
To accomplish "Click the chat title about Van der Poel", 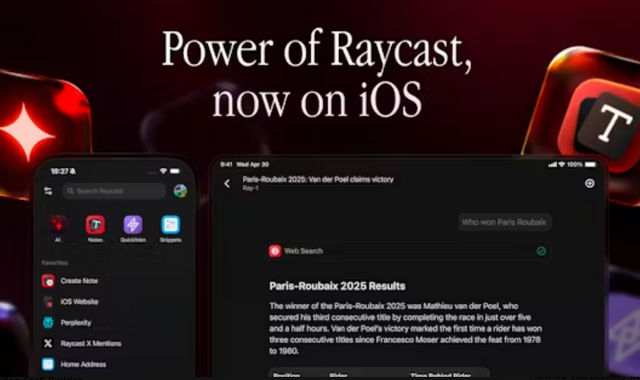I will click(x=318, y=179).
